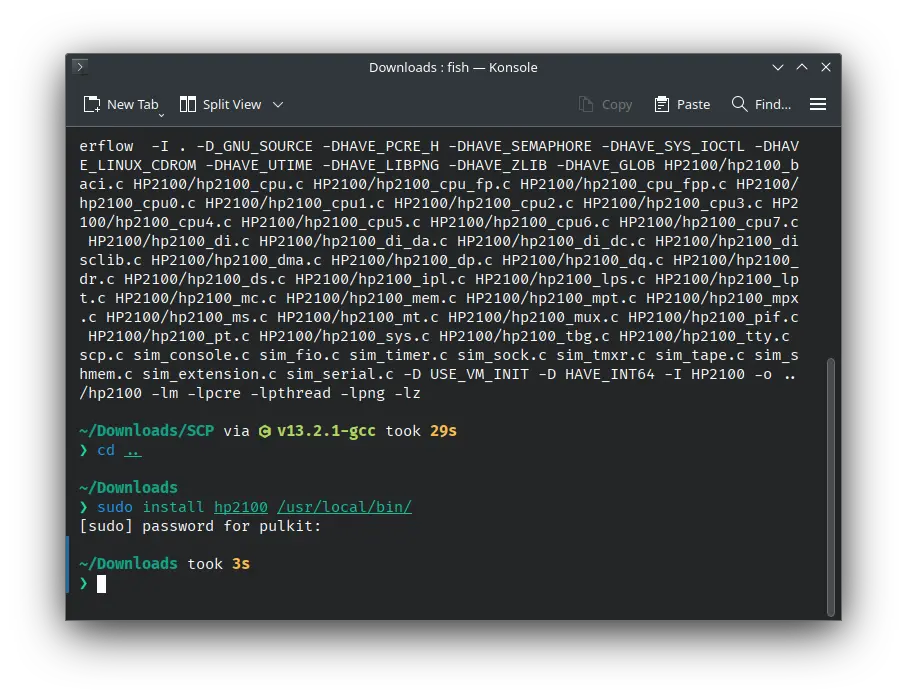
Task: Click the window title 'Downloads : fish — Konsole'
Action: (x=453, y=68)
